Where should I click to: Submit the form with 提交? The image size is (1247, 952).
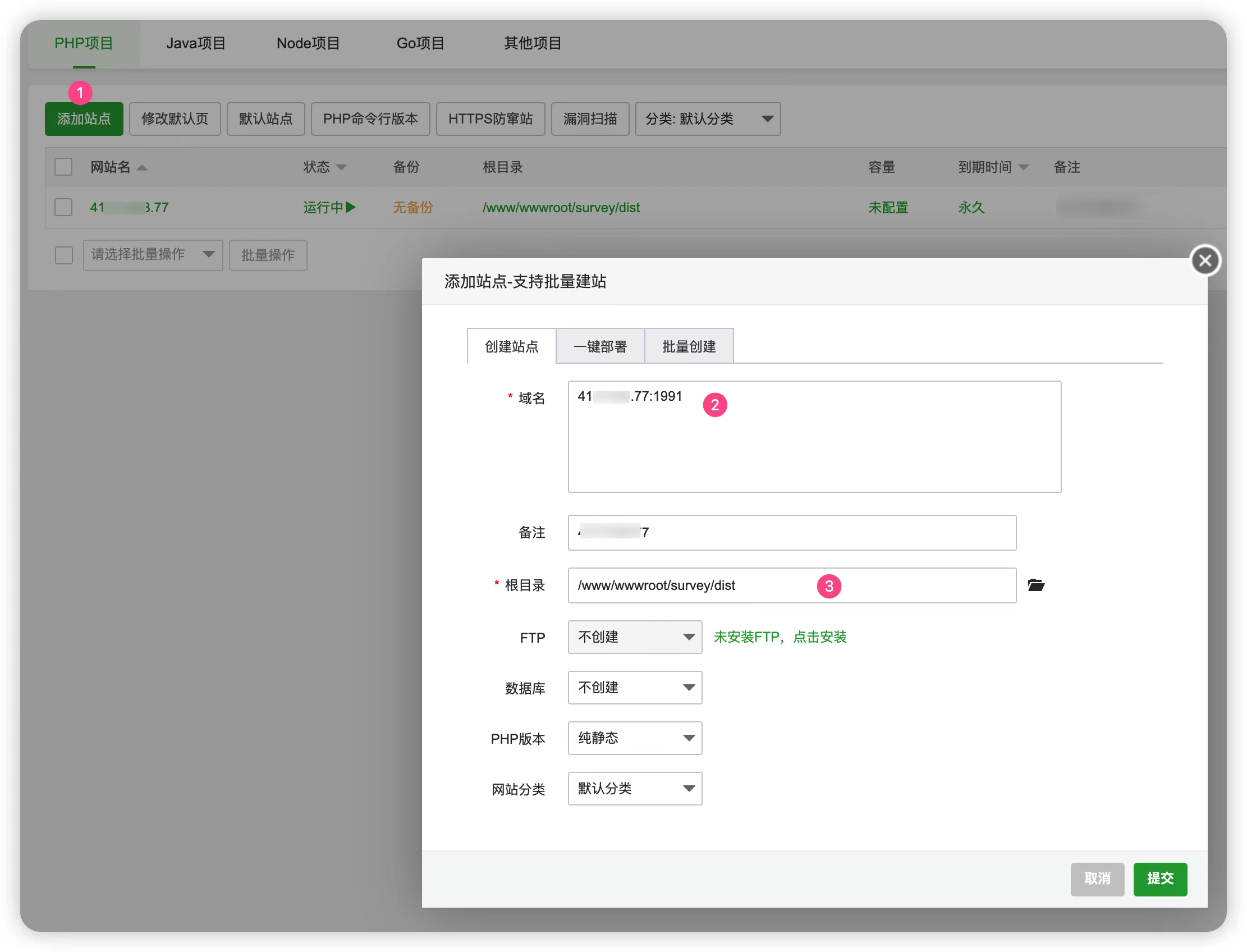click(1160, 879)
